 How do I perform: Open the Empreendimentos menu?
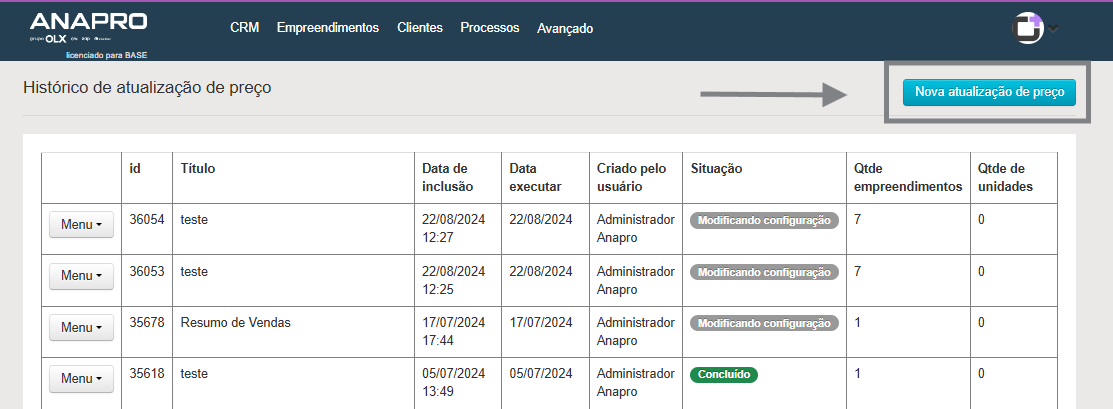tap(327, 28)
